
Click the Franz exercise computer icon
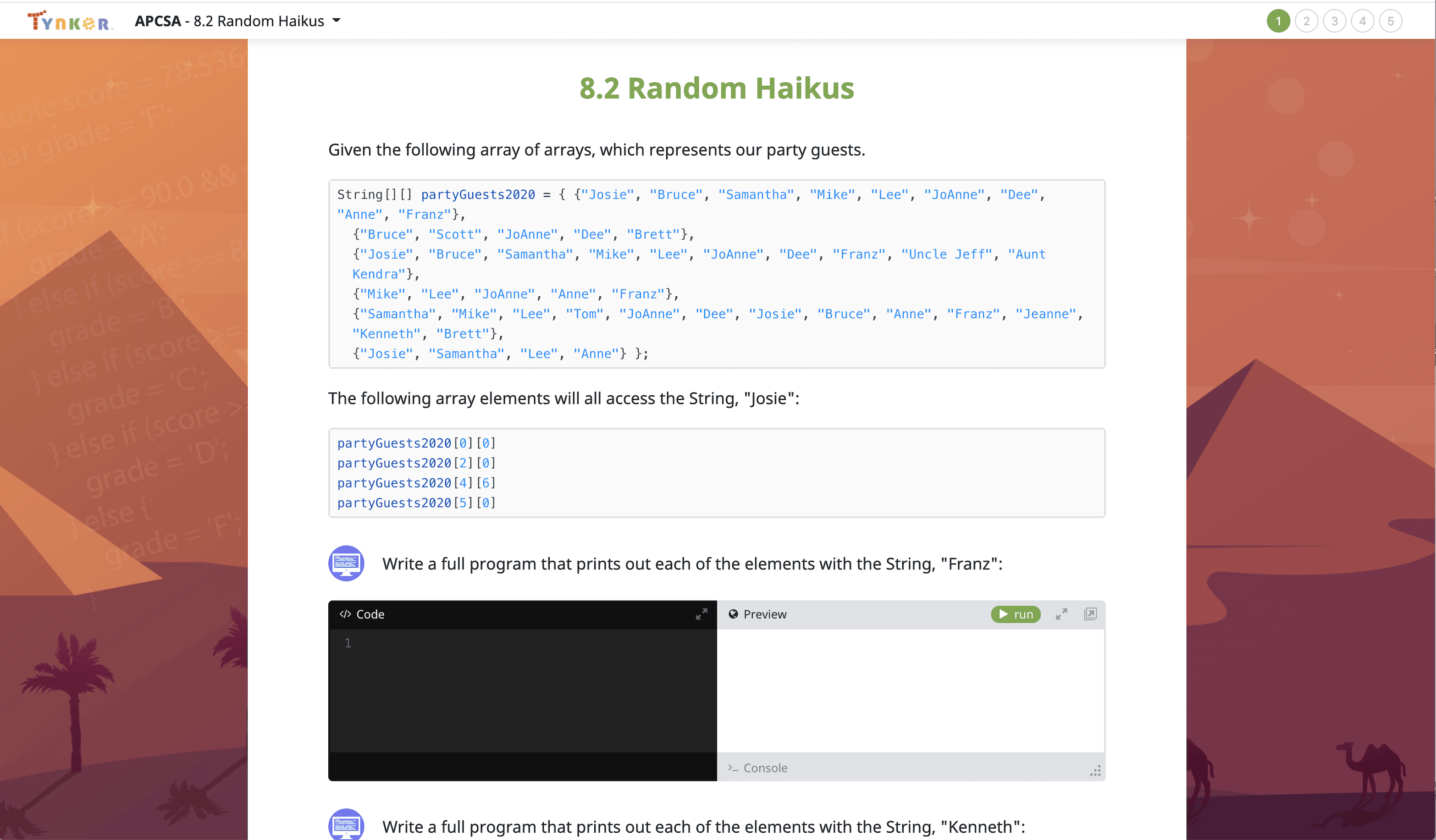click(x=346, y=563)
